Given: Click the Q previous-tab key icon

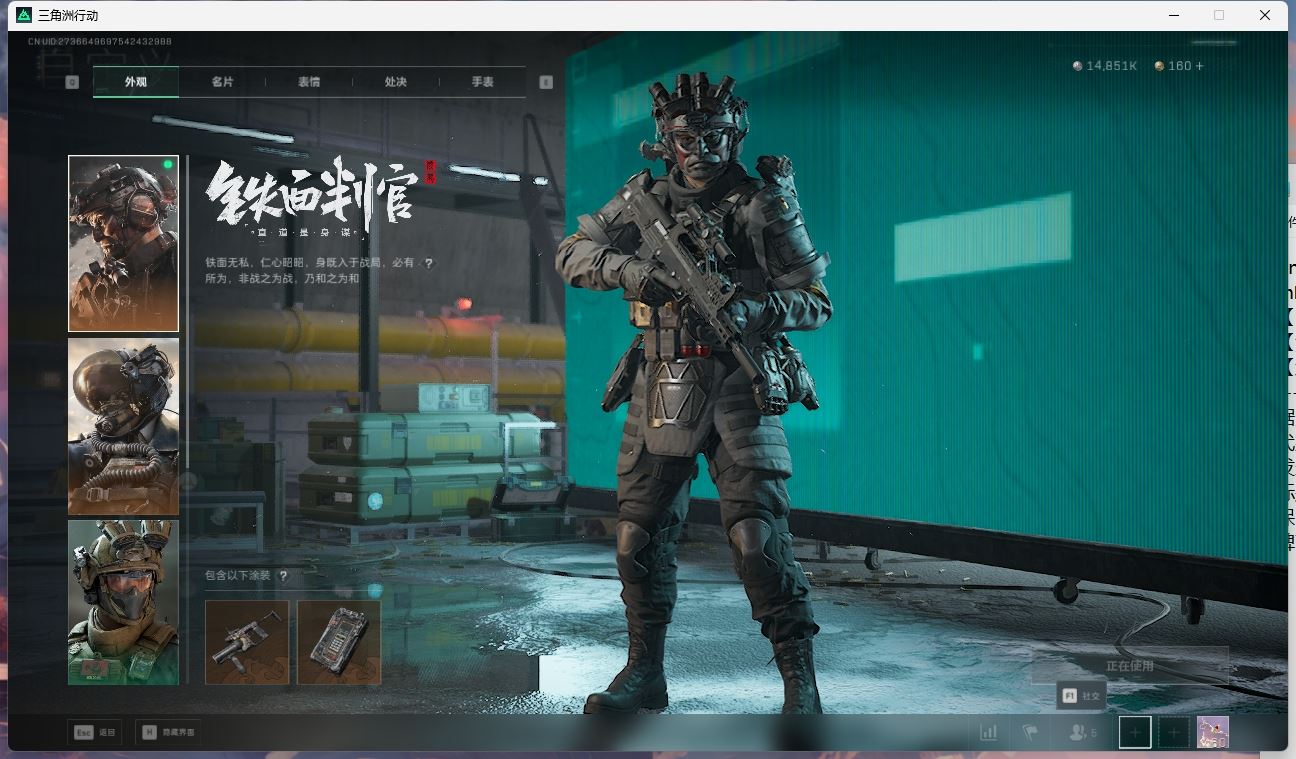Looking at the screenshot, I should (72, 82).
